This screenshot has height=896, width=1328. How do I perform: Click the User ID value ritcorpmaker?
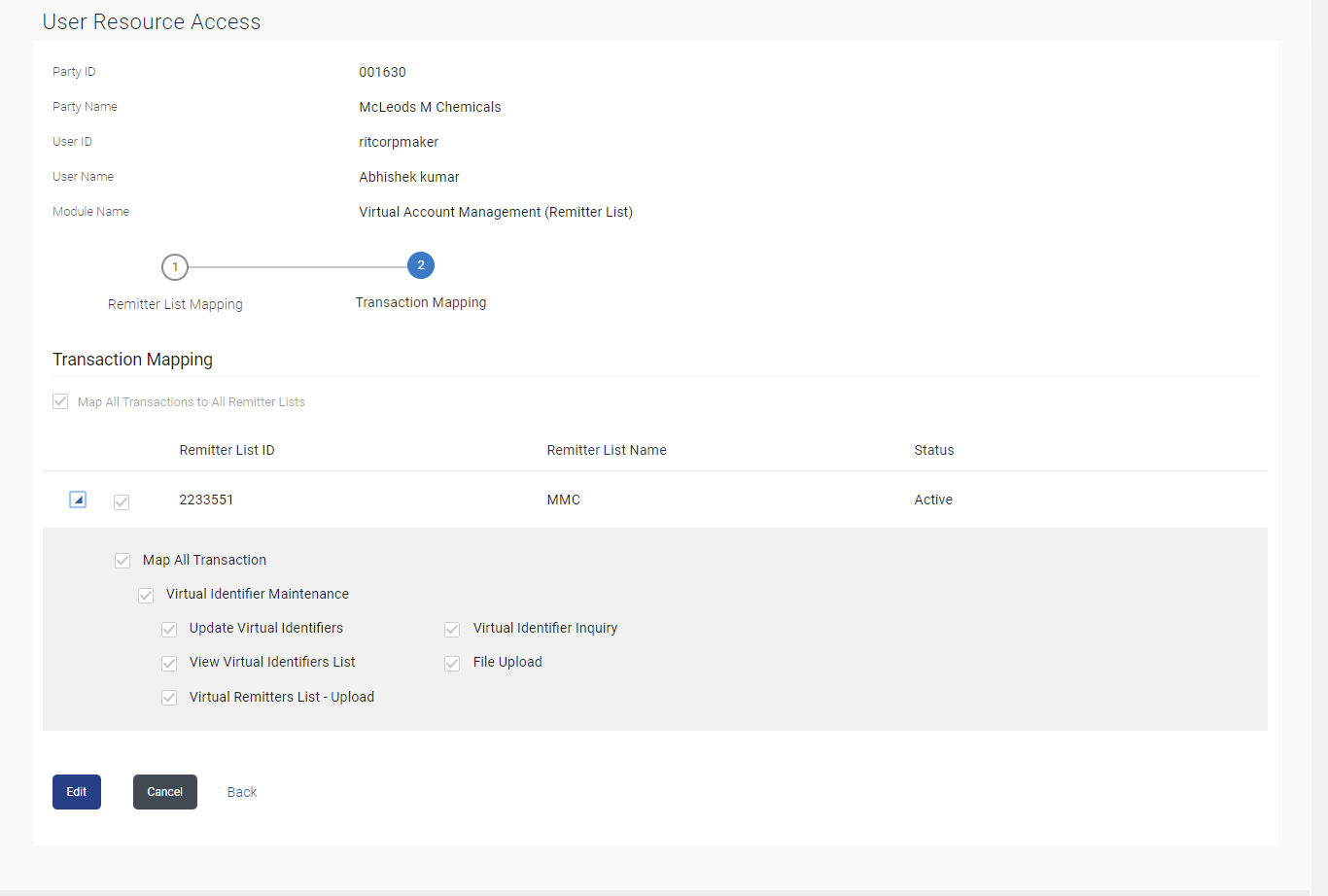399,142
